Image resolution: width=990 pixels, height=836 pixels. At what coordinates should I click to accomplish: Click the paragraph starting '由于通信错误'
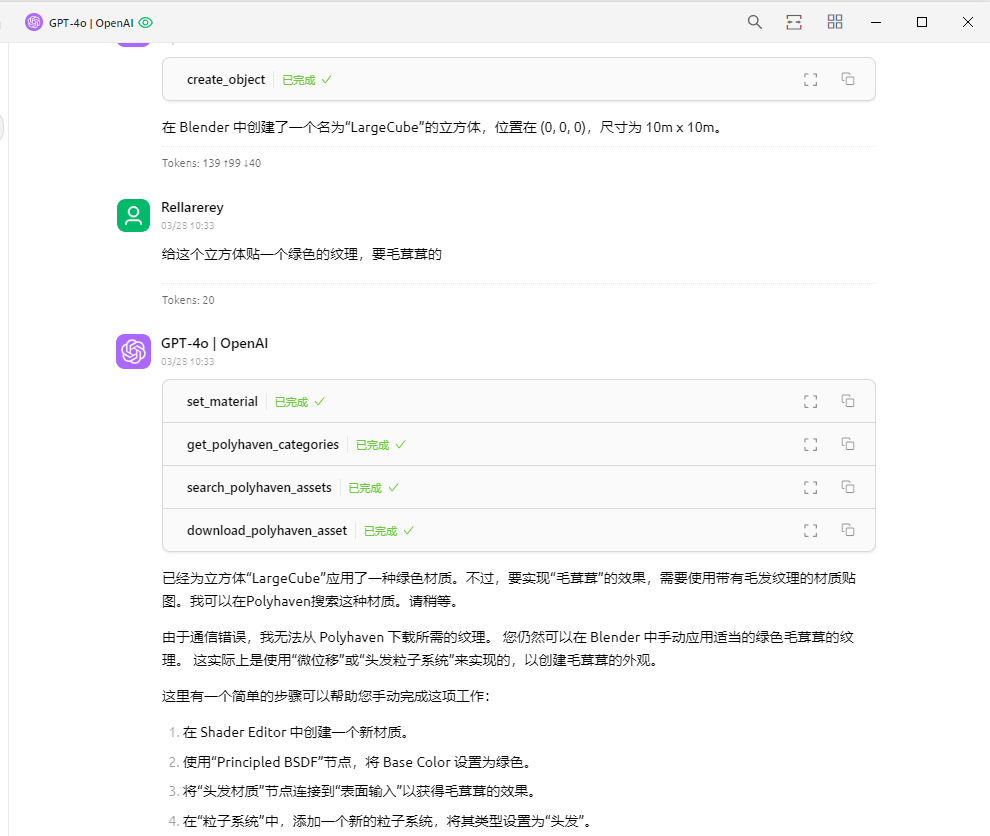pos(508,648)
